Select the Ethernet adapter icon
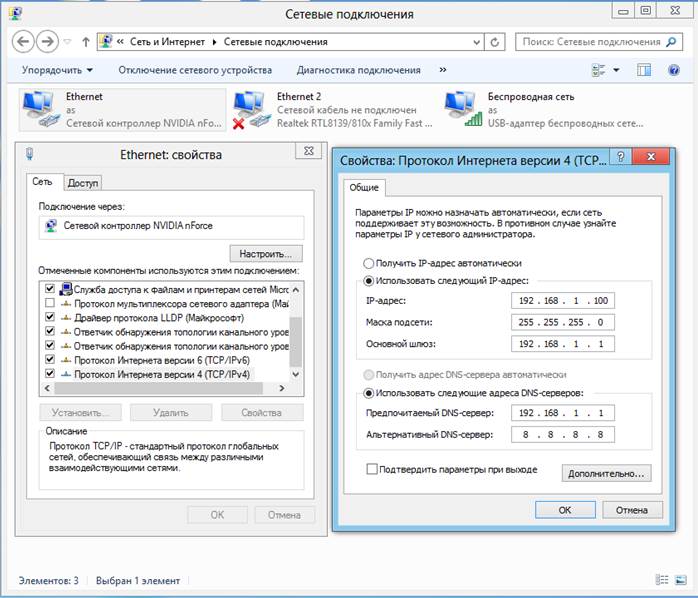The image size is (698, 598). point(41,109)
